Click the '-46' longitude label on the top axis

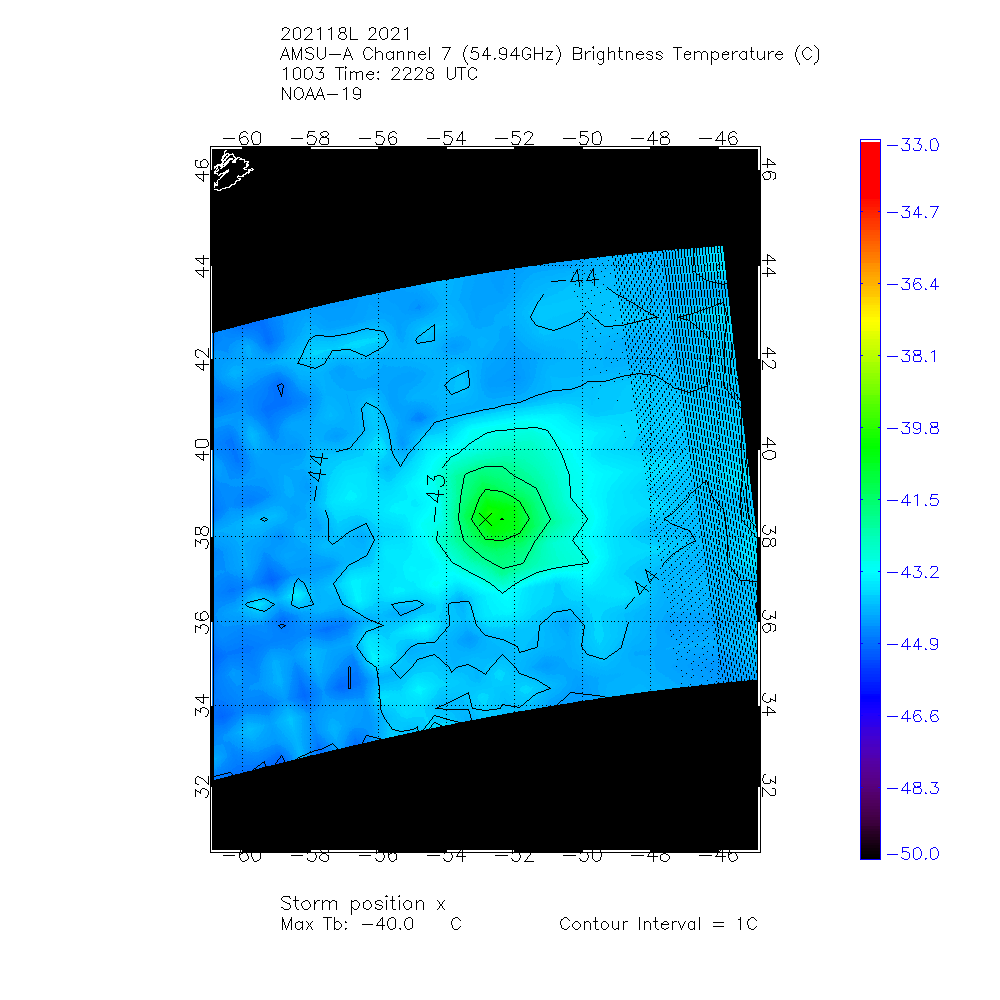click(x=719, y=138)
